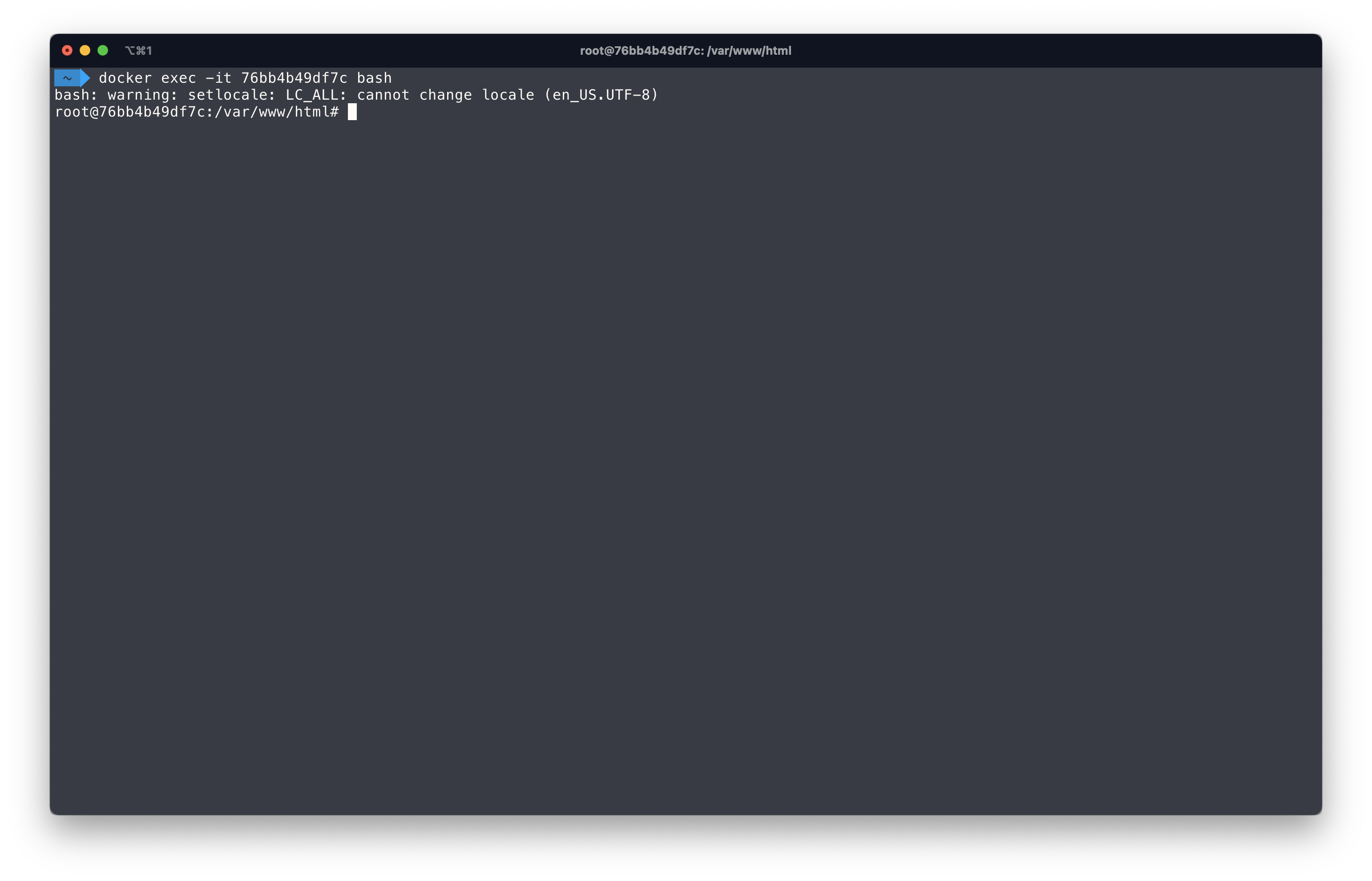Click LC_ALL: in the warning line
Viewport: 1372px width, 881px height.
point(316,95)
